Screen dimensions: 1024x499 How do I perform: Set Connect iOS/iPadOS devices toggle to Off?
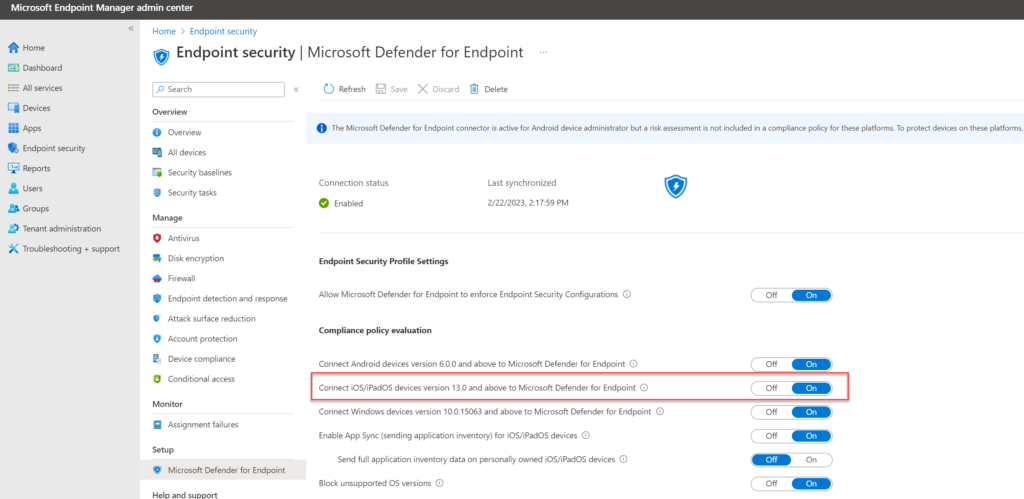pos(771,388)
